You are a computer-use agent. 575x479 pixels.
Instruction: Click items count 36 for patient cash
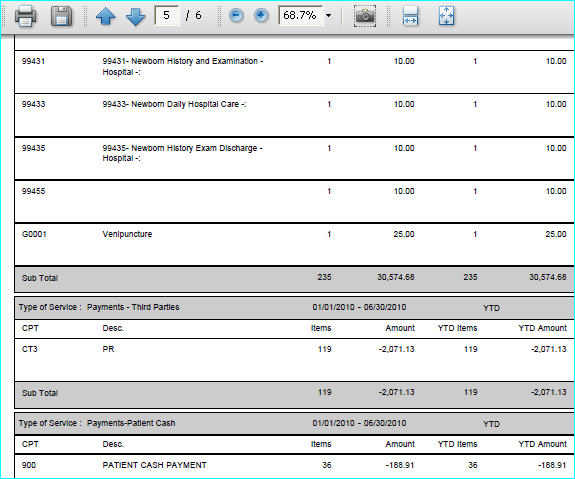326,465
